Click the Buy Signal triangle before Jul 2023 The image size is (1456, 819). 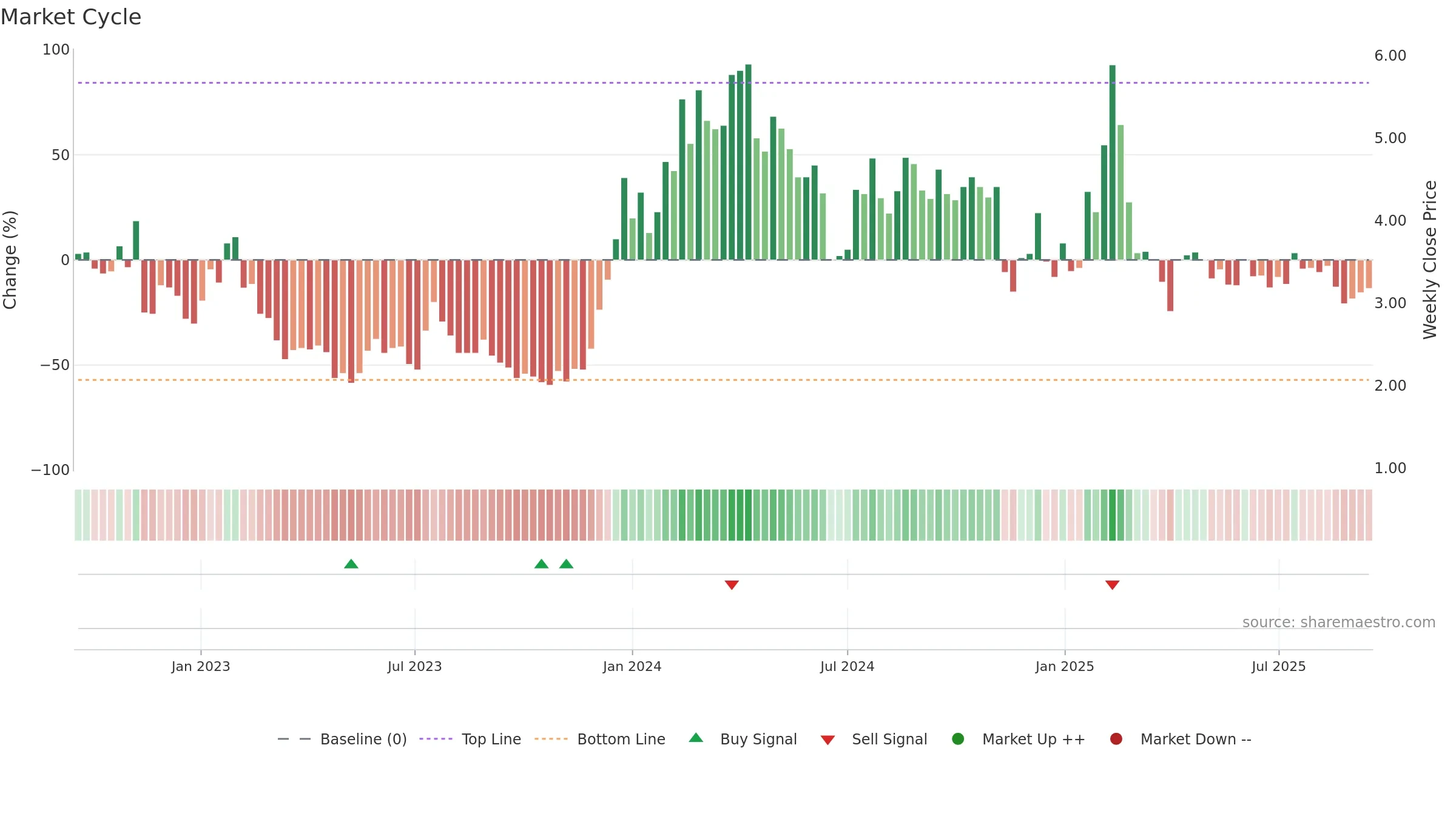(351, 564)
